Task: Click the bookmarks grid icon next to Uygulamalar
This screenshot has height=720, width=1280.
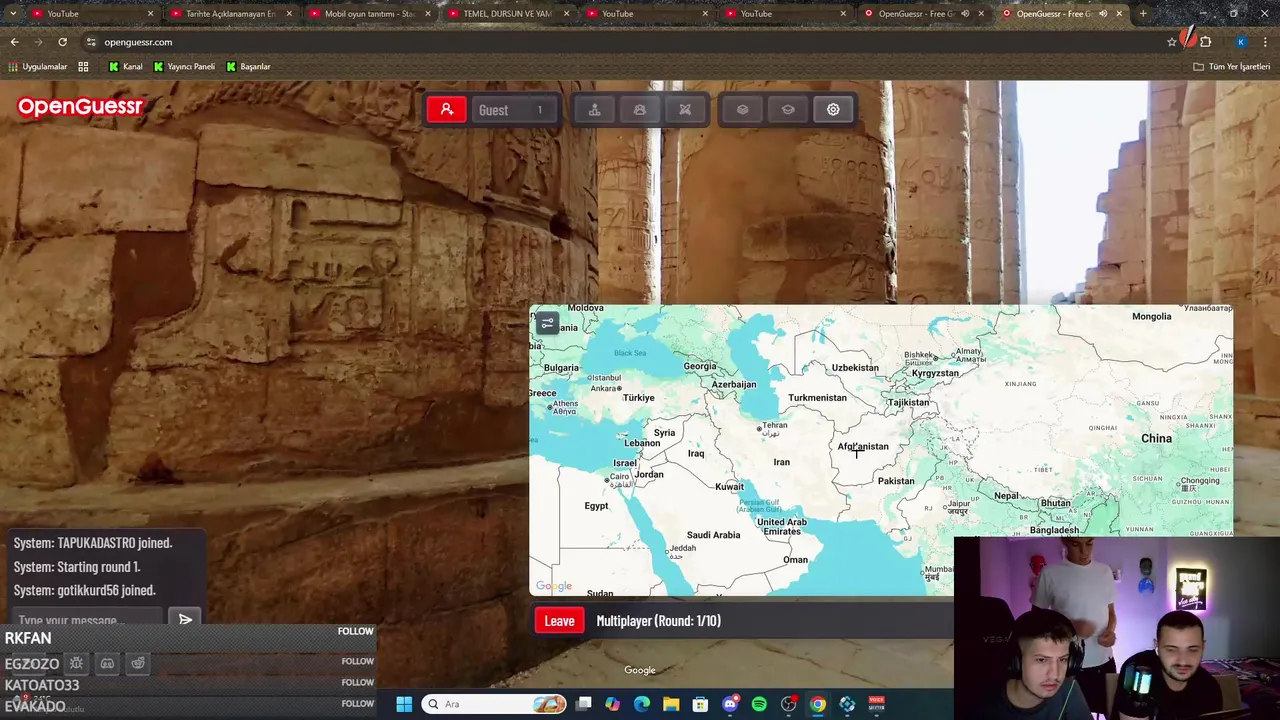Action: click(x=83, y=67)
